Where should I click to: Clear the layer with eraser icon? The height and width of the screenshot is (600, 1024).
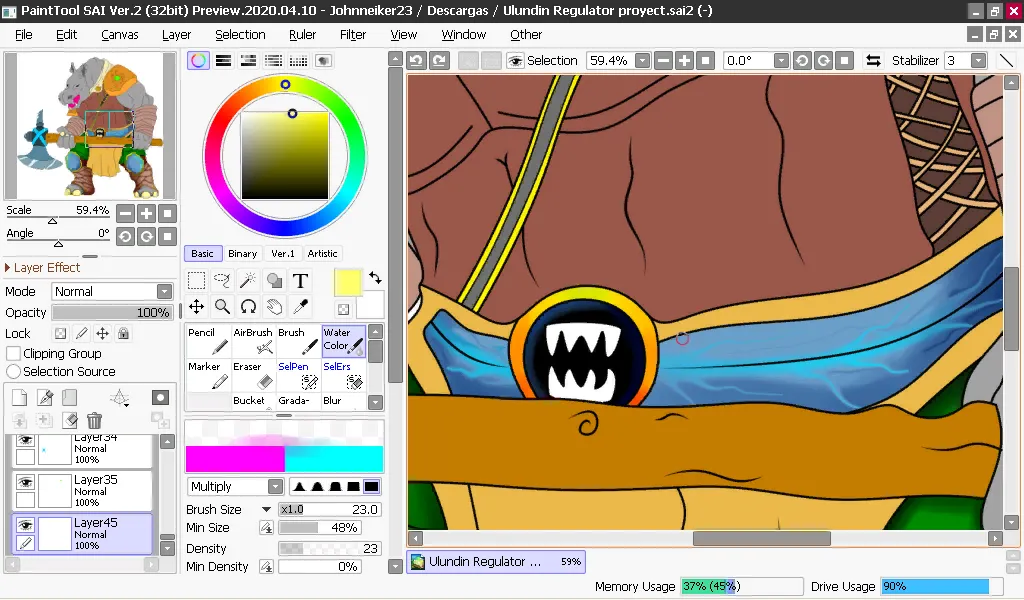(x=69, y=420)
